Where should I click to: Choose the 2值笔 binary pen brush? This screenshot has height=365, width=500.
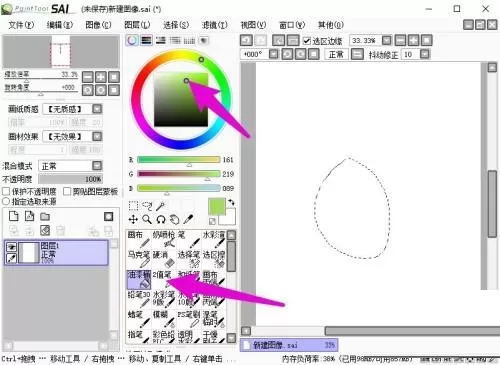coord(164,279)
